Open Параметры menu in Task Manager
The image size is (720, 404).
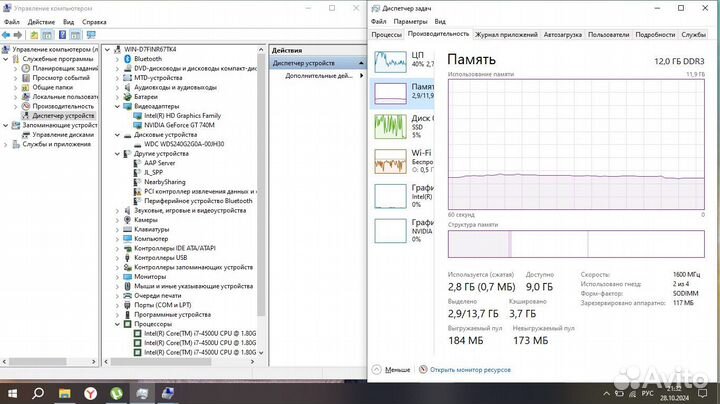[x=410, y=21]
